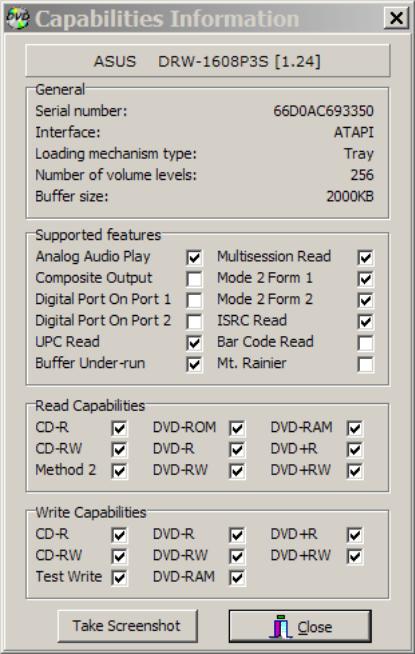Screen dimensions: 415x654
Task: Toggle the ISRC Read checkbox
Action: click(x=365, y=322)
